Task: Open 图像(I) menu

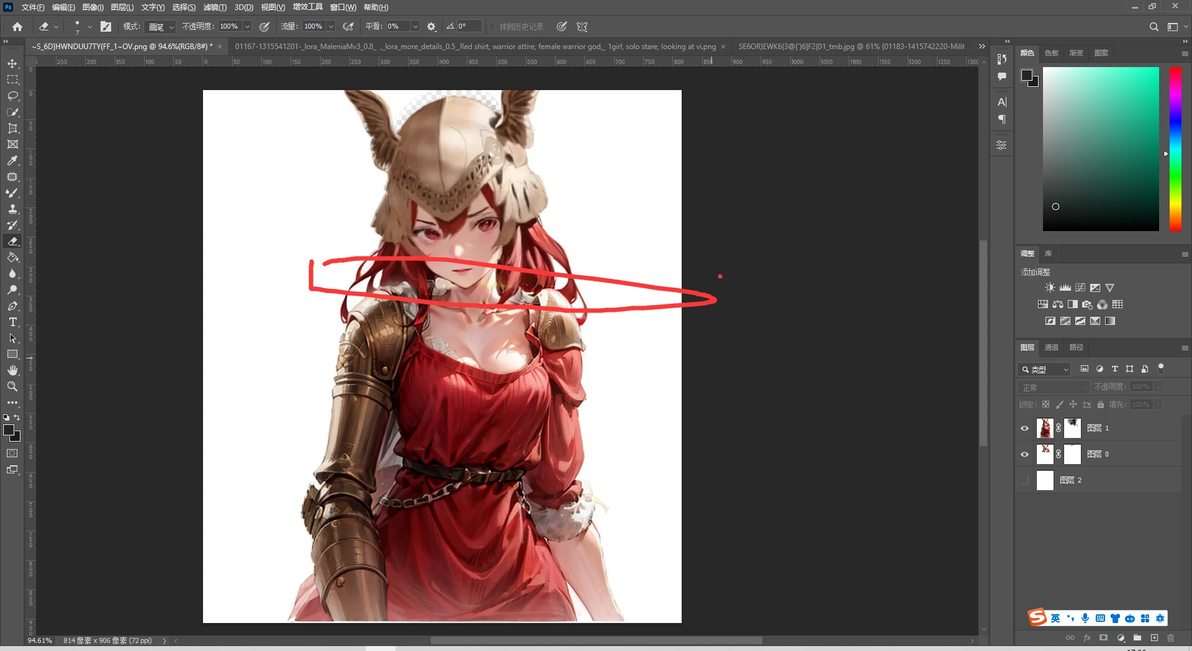Action: pyautogui.click(x=93, y=7)
